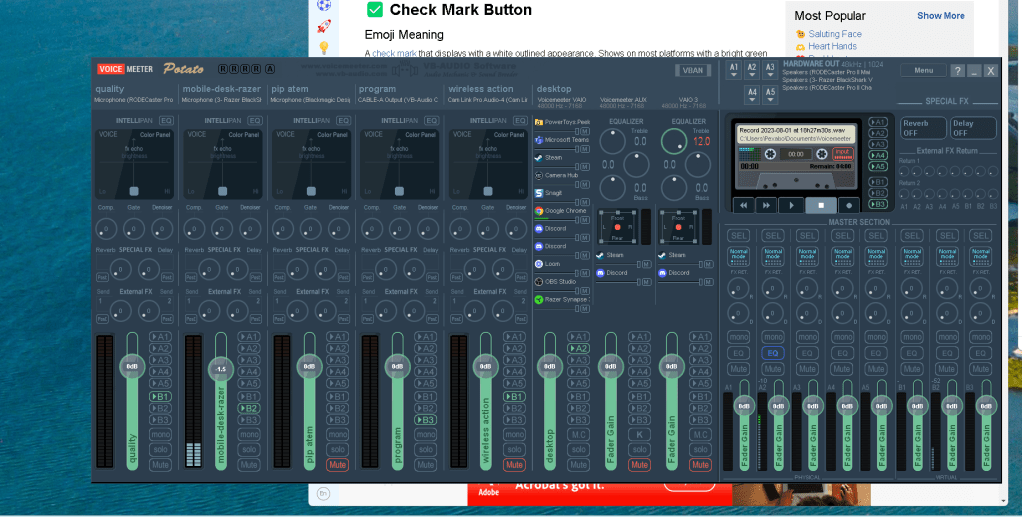The width and height of the screenshot is (1022, 517).
Task: Toggle the cassette A4 output routing
Action: (878, 155)
